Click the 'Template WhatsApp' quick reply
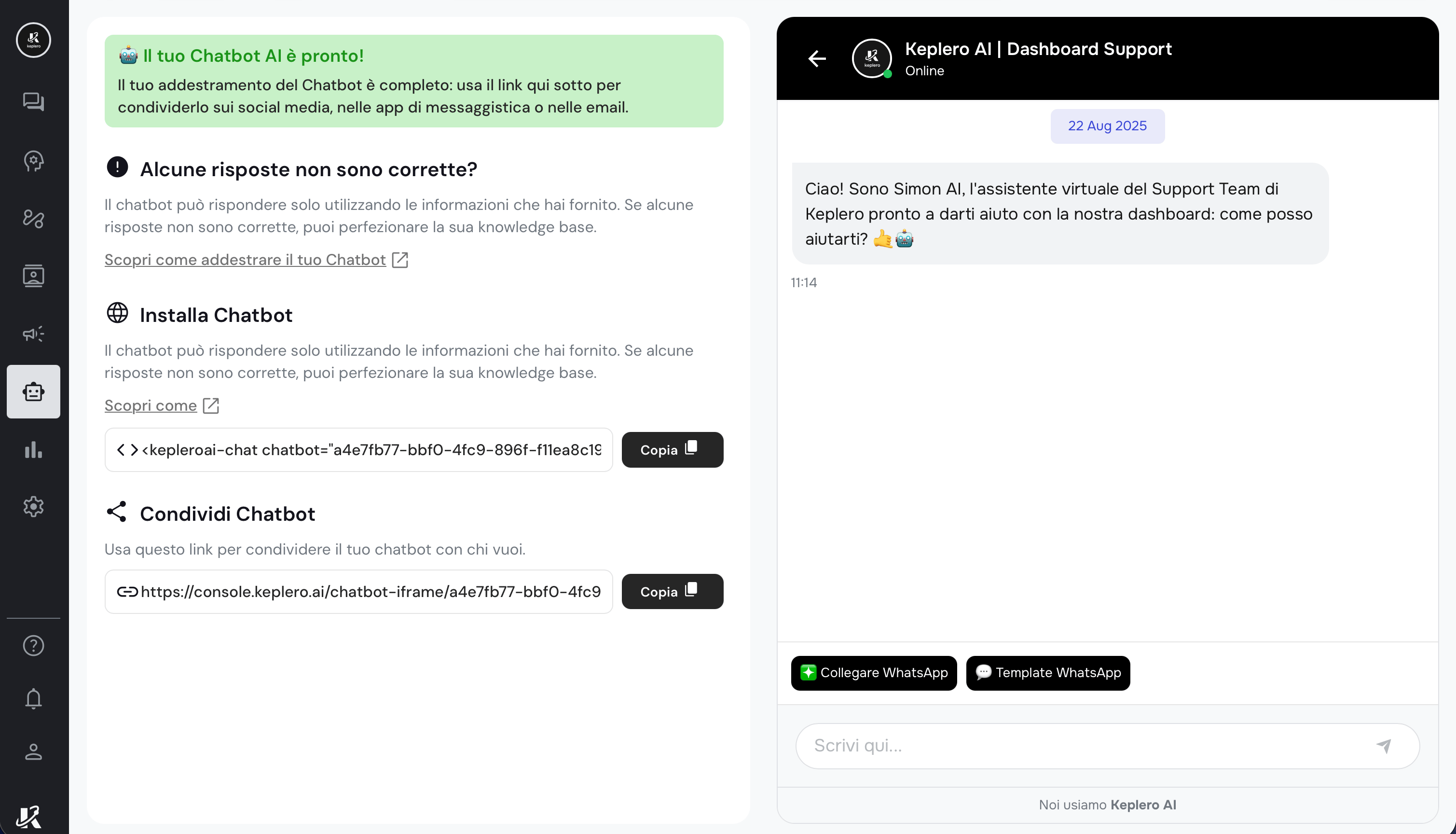1456x834 pixels. [1048, 673]
